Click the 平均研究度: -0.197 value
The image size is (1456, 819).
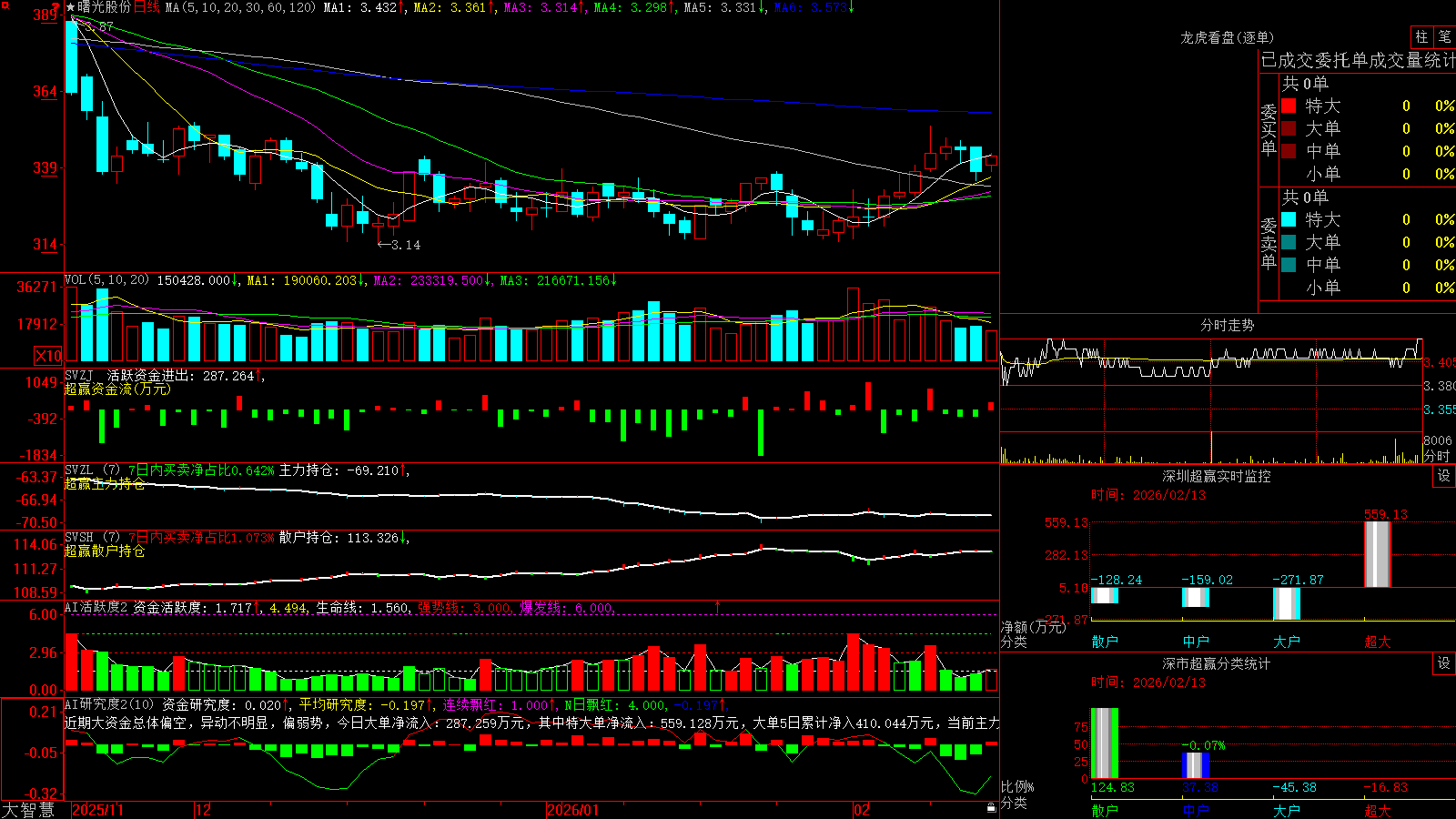(367, 704)
